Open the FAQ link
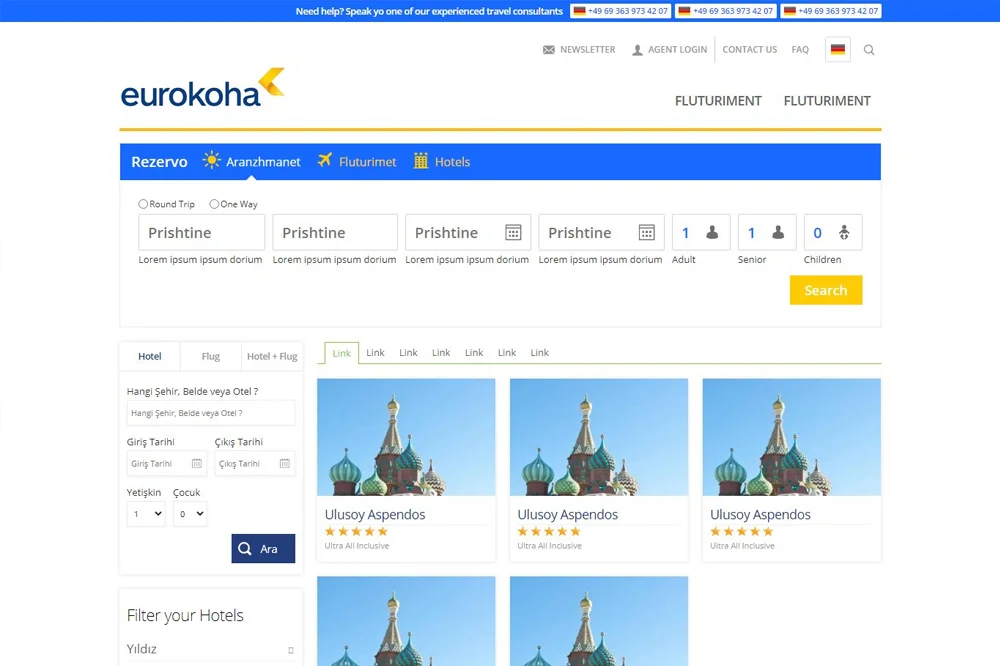 tap(800, 50)
